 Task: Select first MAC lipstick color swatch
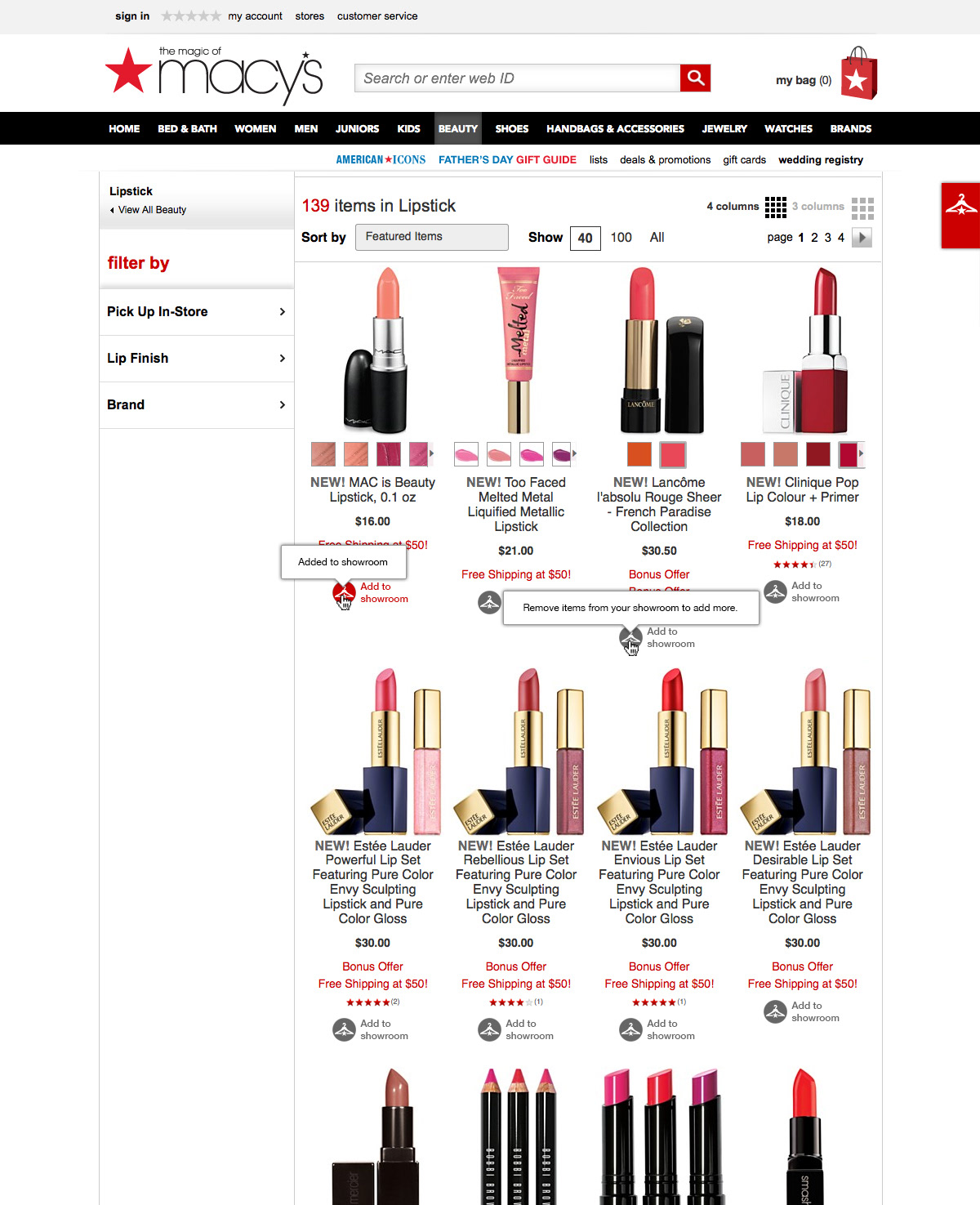323,454
